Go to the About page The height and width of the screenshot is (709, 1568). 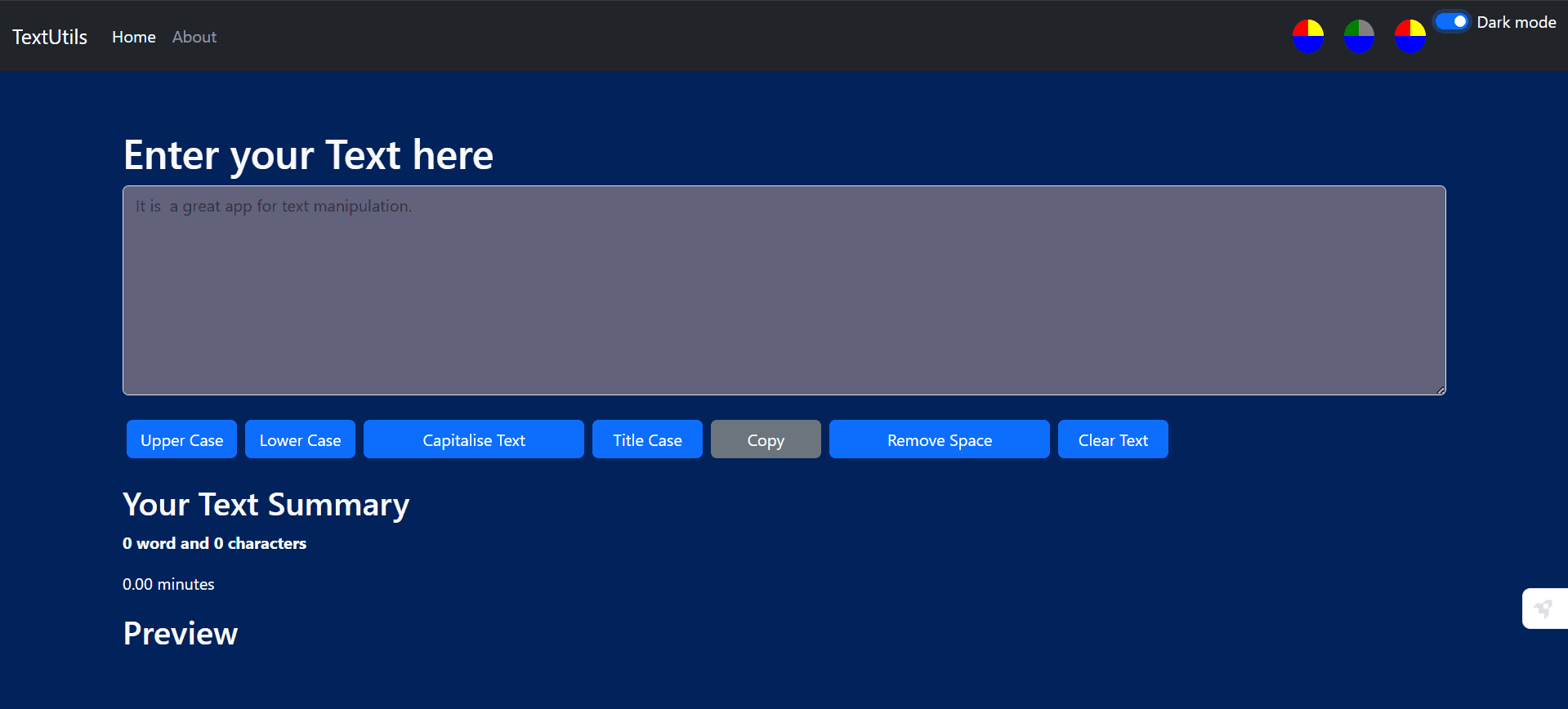click(x=194, y=37)
